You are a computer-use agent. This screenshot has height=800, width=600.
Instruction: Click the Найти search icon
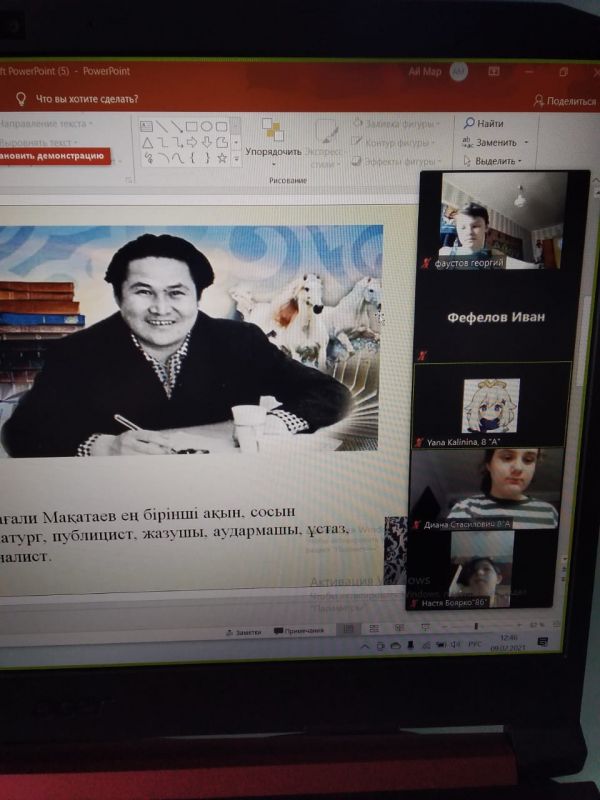(x=468, y=123)
